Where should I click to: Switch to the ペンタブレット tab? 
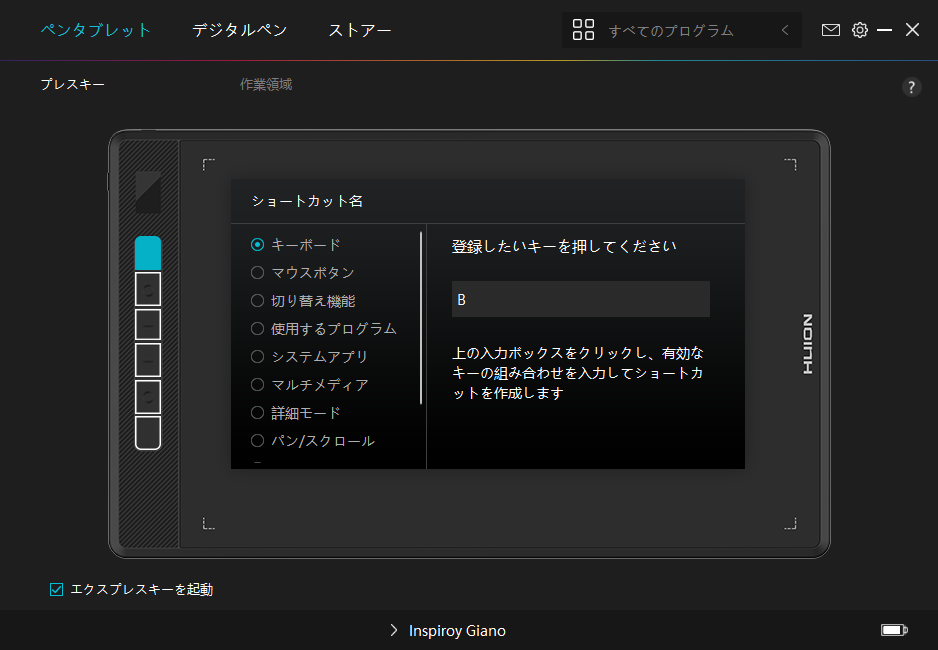[x=96, y=30]
